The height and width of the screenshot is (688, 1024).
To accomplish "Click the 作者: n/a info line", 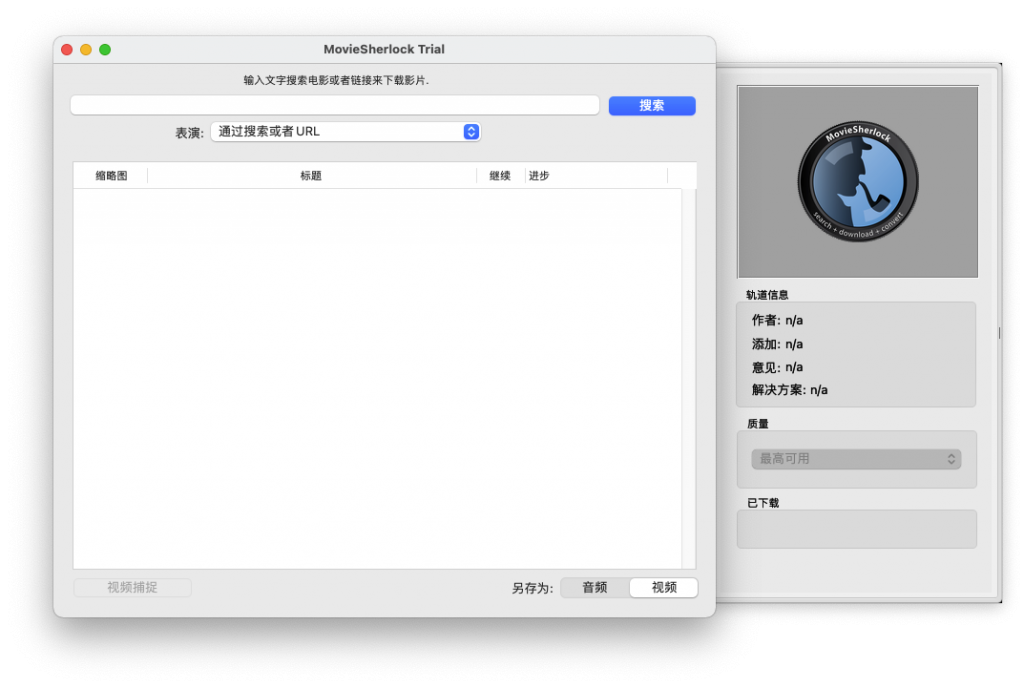I will [777, 321].
